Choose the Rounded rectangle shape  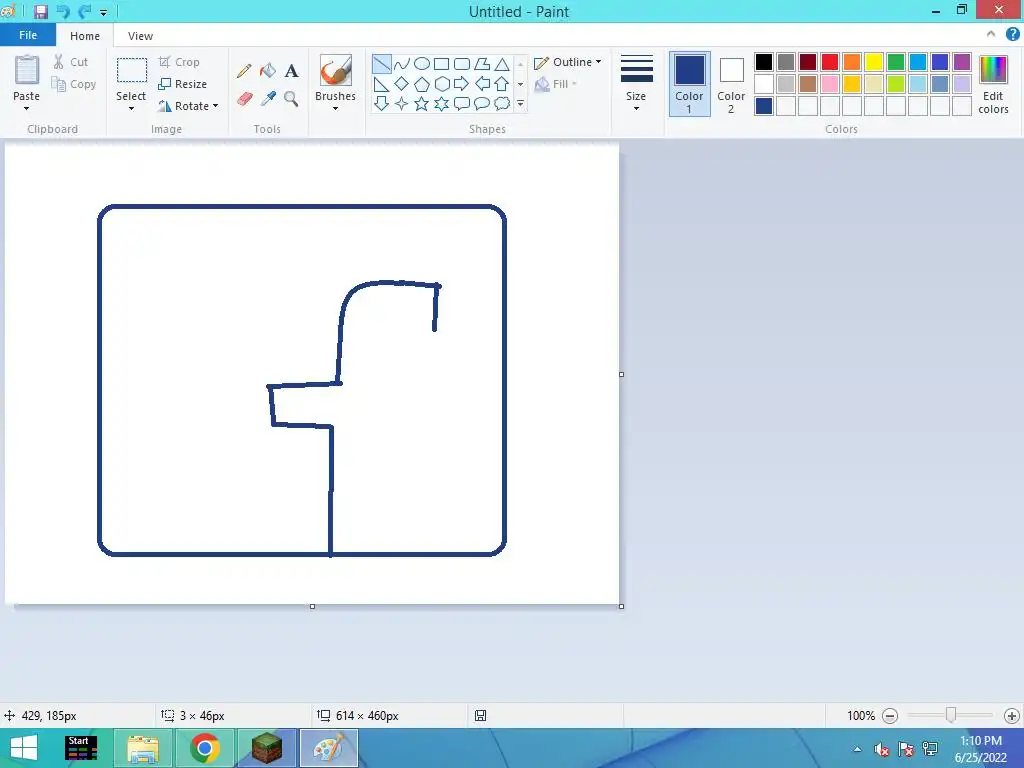coord(462,64)
